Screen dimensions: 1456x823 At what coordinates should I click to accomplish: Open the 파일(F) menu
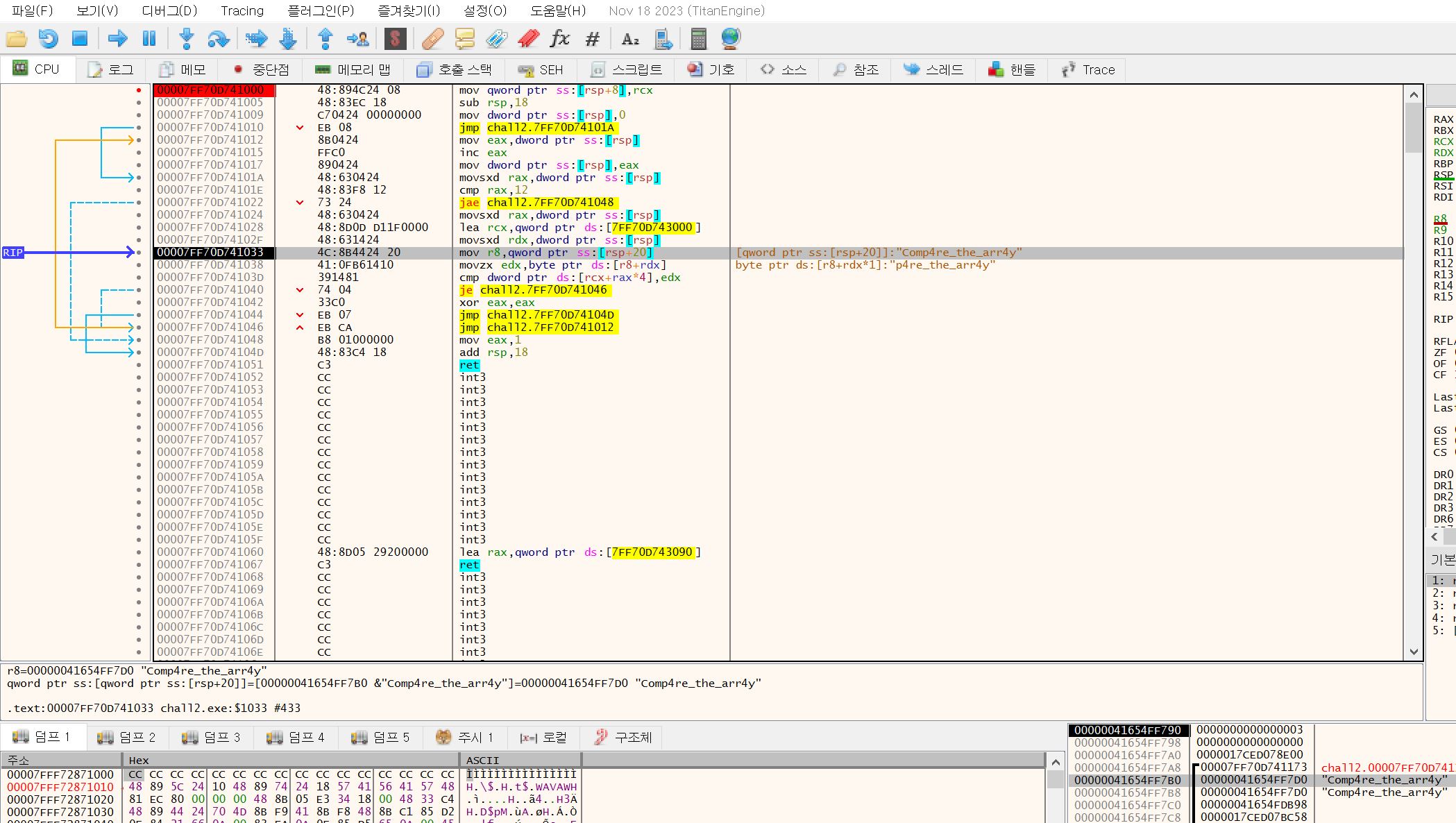point(32,10)
